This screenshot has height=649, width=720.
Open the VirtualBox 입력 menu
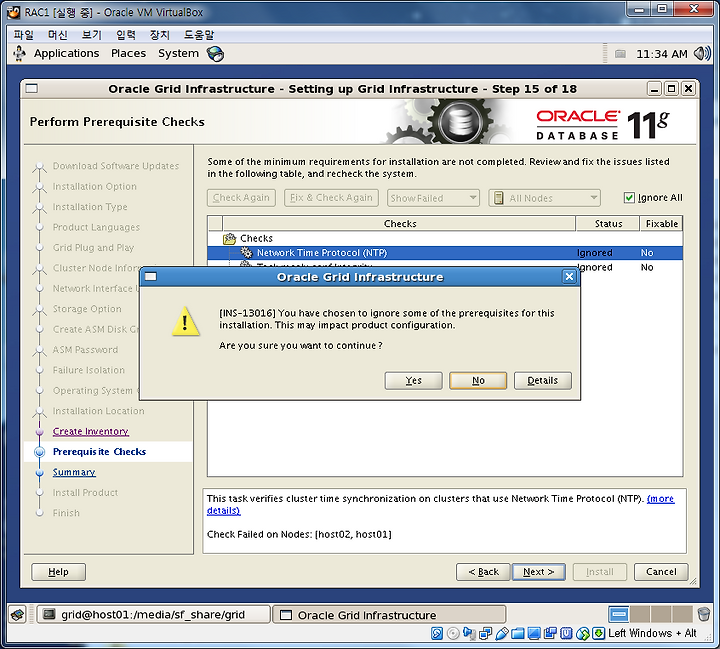pos(125,34)
